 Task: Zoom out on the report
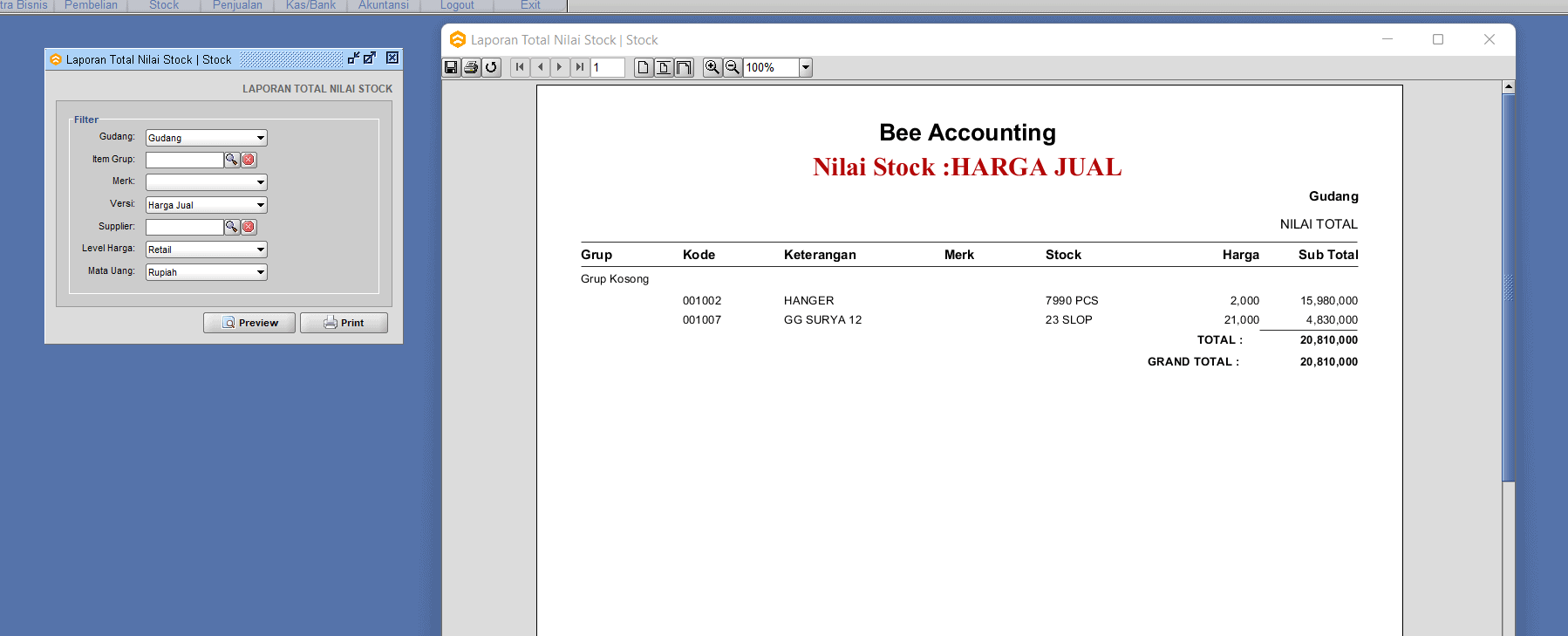(733, 67)
